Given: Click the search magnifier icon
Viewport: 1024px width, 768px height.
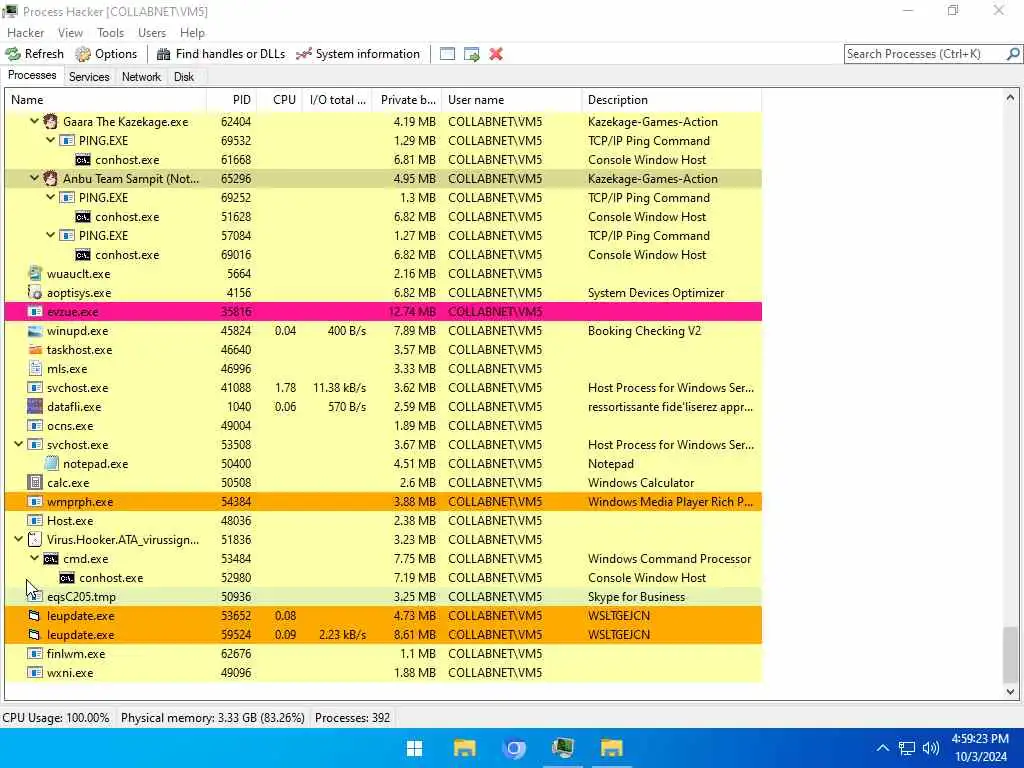Looking at the screenshot, I should point(1013,54).
